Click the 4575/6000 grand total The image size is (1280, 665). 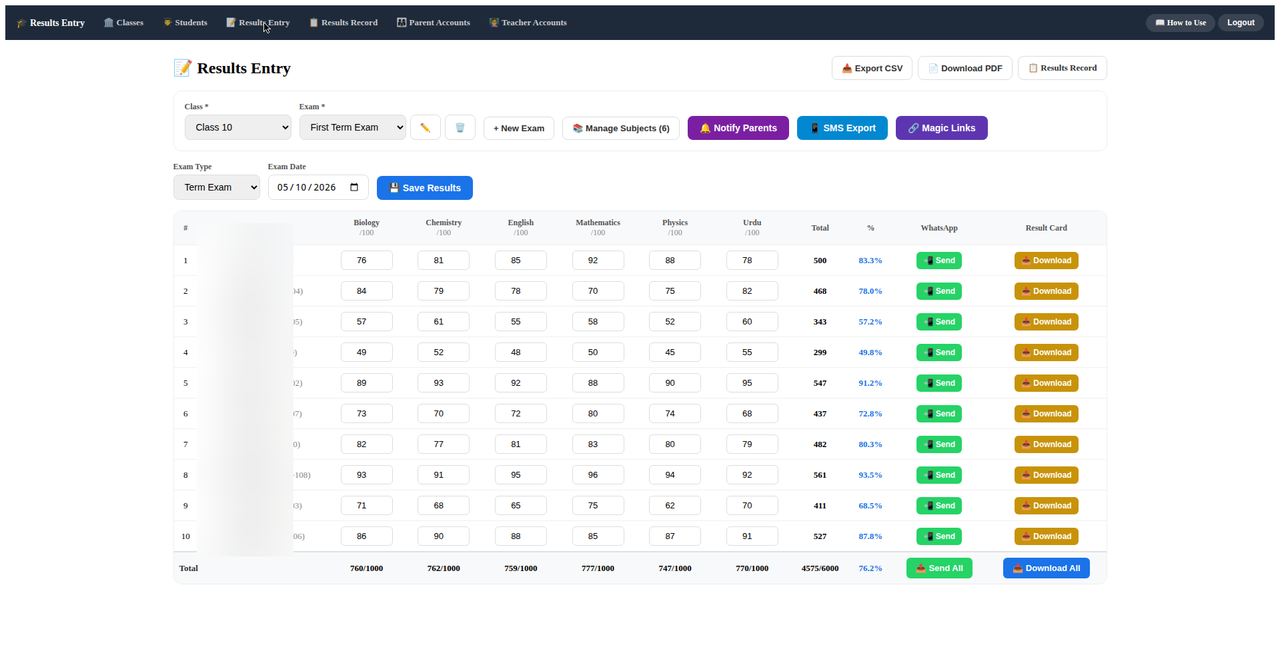click(x=820, y=568)
